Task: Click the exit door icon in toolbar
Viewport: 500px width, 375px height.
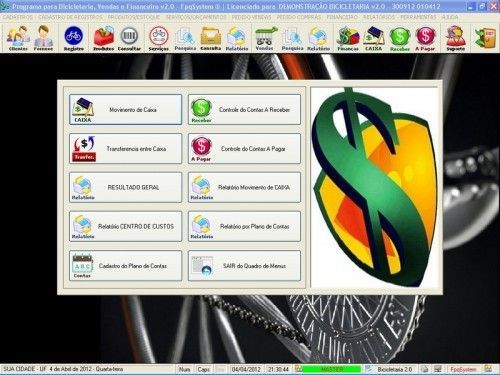Action: (x=485, y=38)
